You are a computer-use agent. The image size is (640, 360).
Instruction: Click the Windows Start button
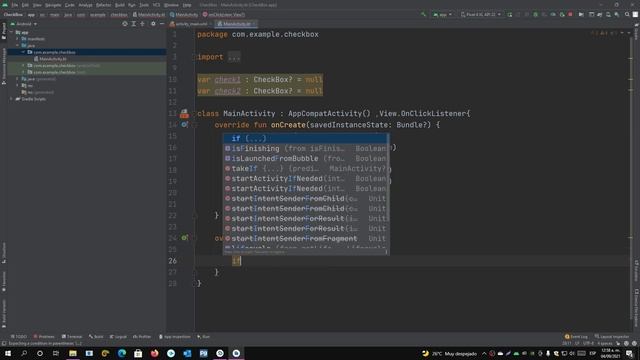pyautogui.click(x=8, y=353)
